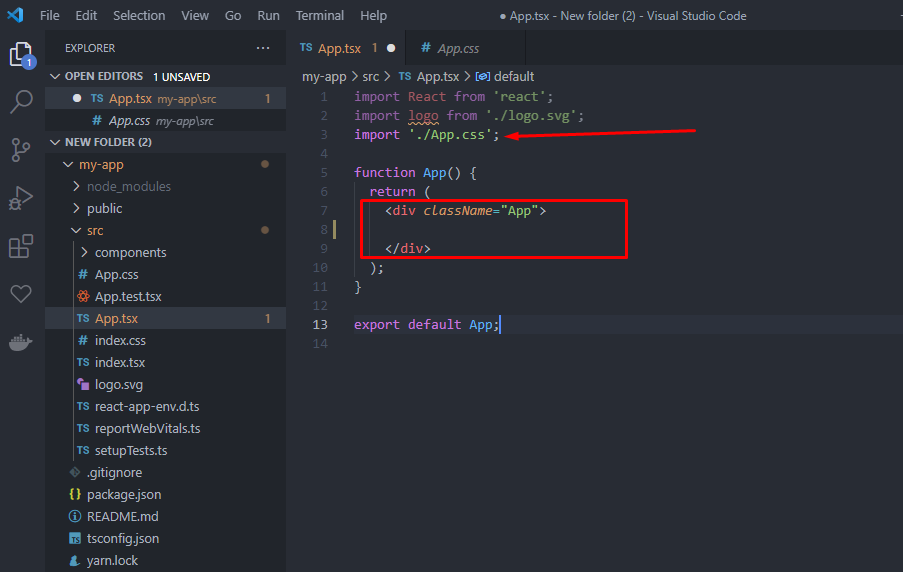Open the Explorer activity bar icon
Screen dimensions: 903x572
(21, 54)
